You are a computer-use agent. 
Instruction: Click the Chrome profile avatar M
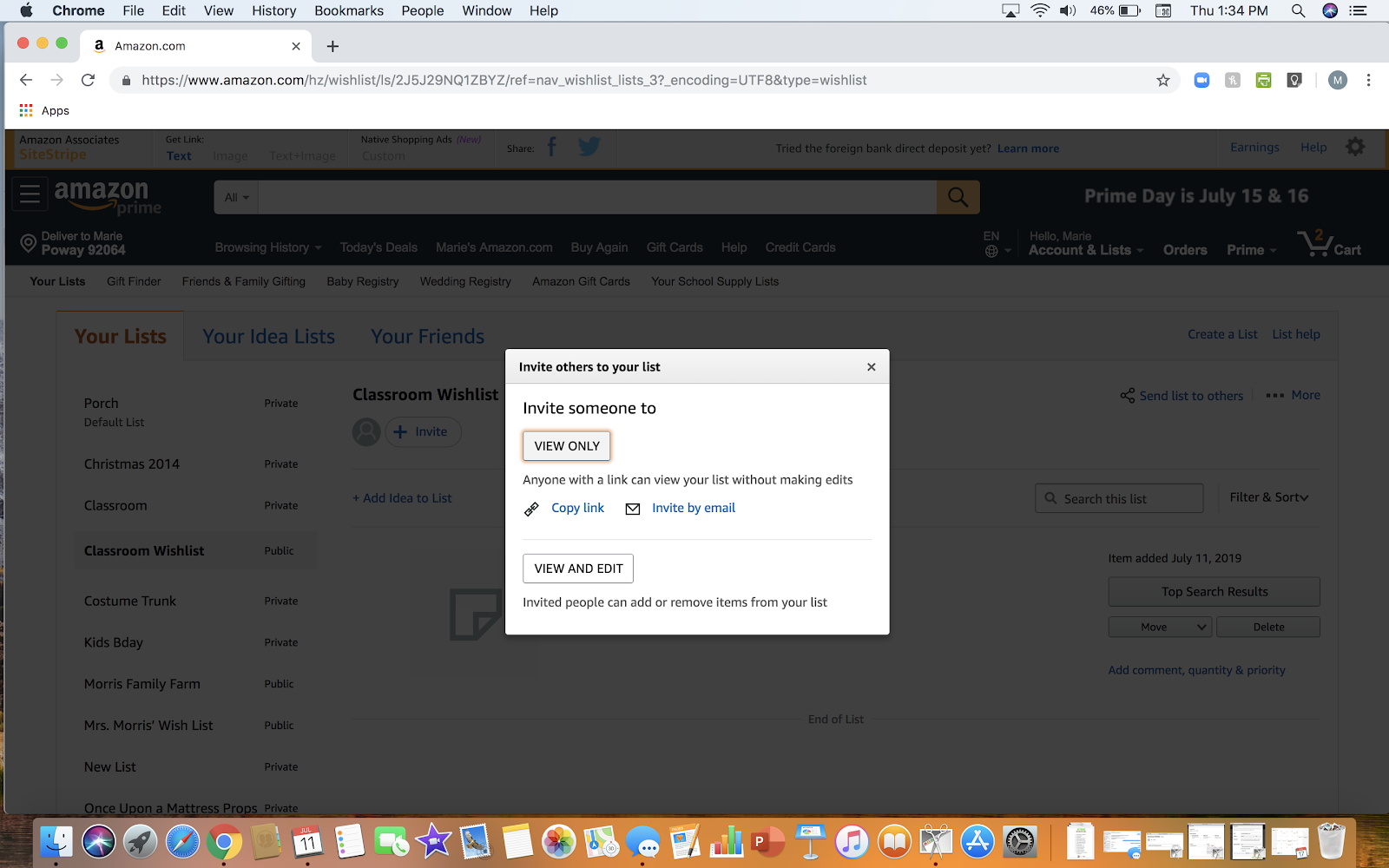1338,80
